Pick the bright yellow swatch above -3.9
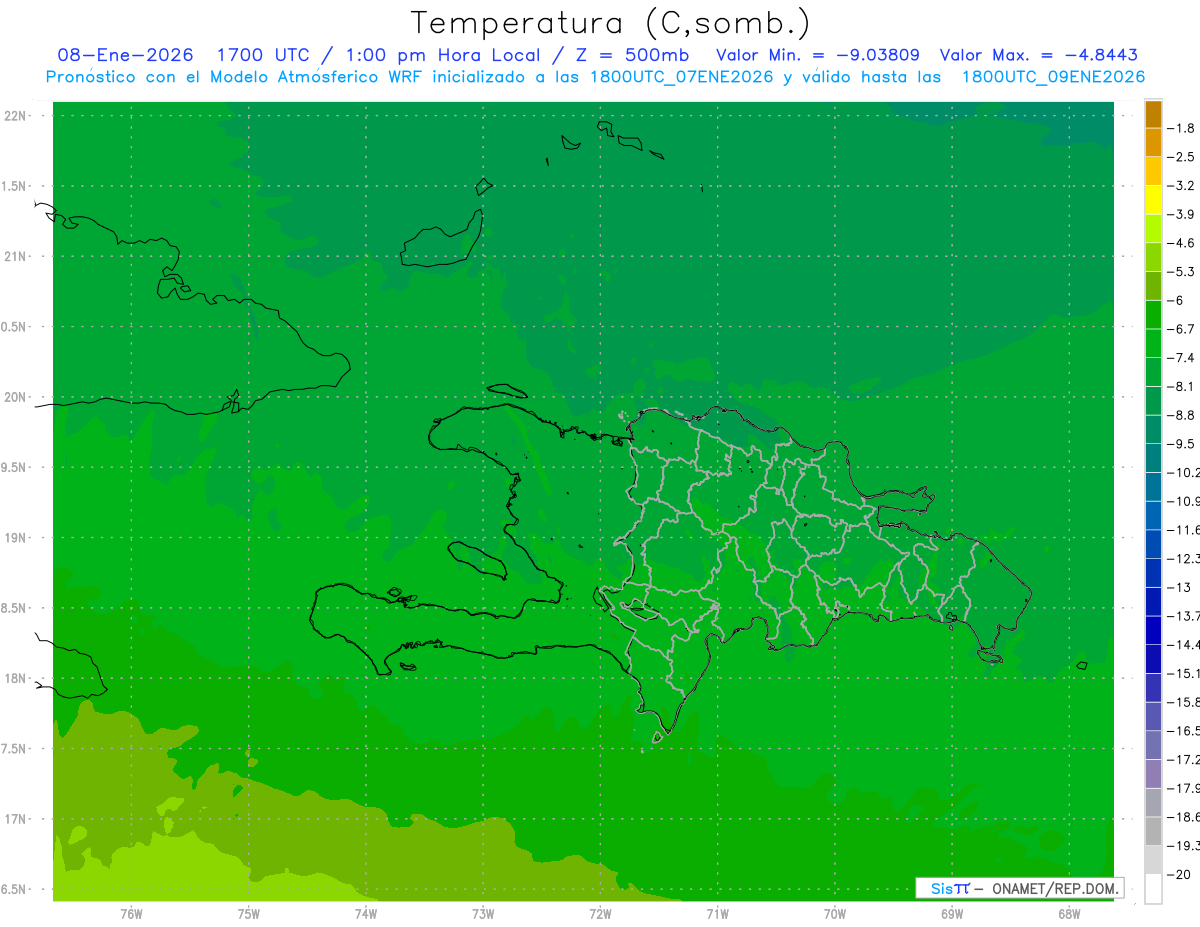This screenshot has height=927, width=1200. (x=1153, y=200)
